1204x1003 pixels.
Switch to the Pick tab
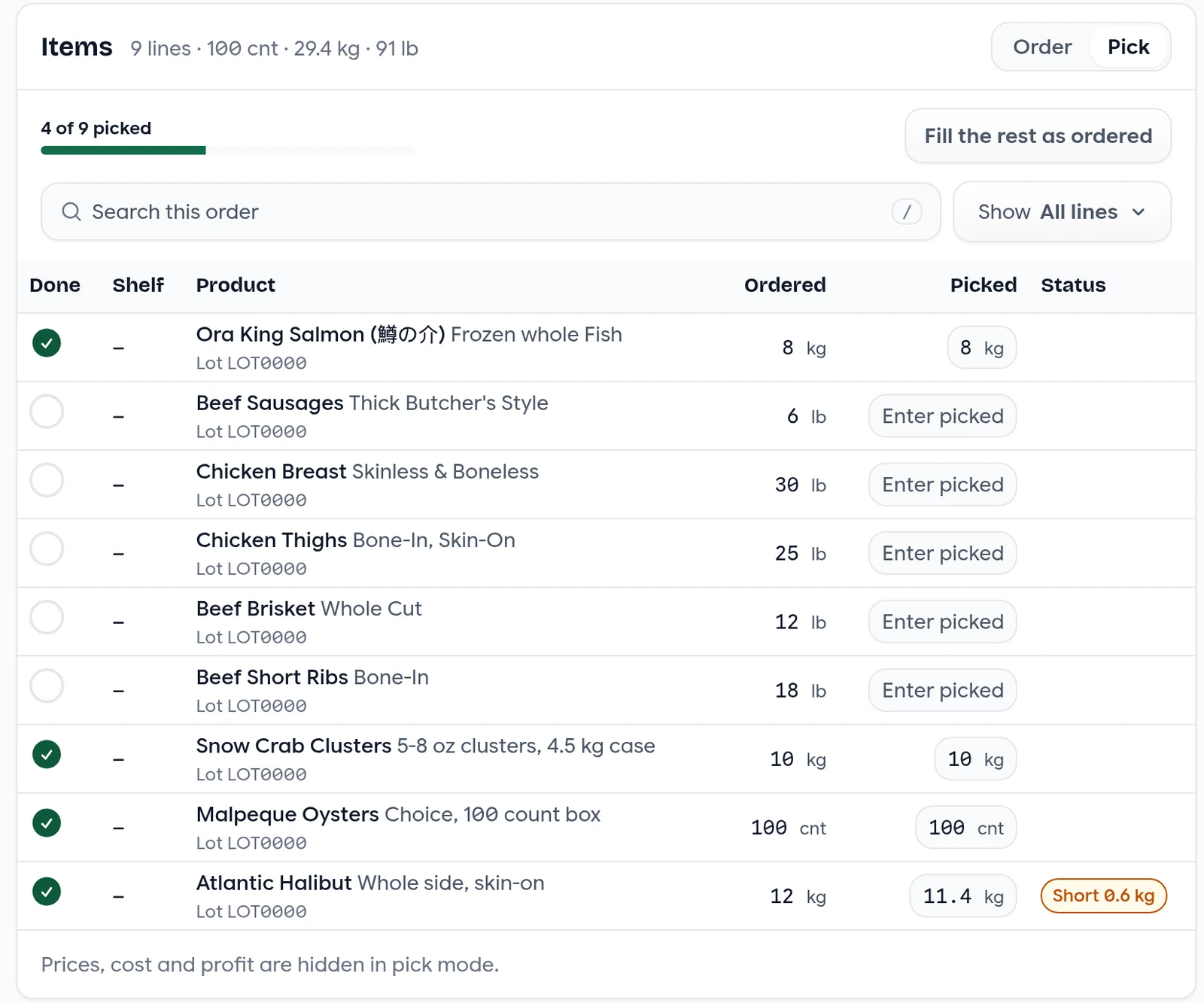click(x=1128, y=47)
